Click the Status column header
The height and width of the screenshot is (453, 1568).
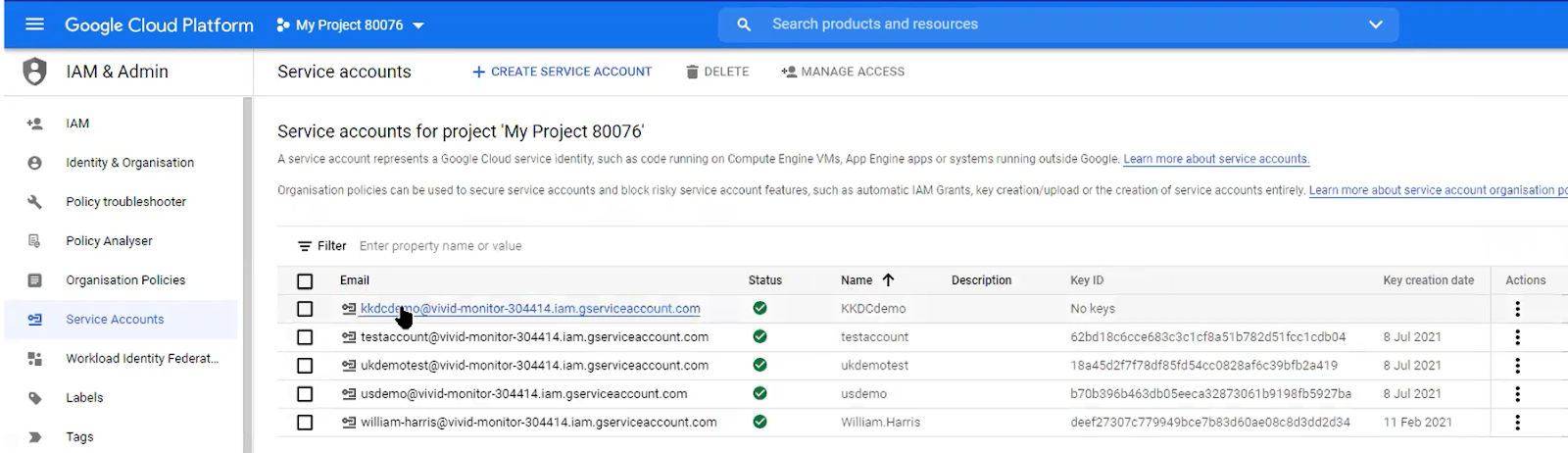pyautogui.click(x=764, y=279)
